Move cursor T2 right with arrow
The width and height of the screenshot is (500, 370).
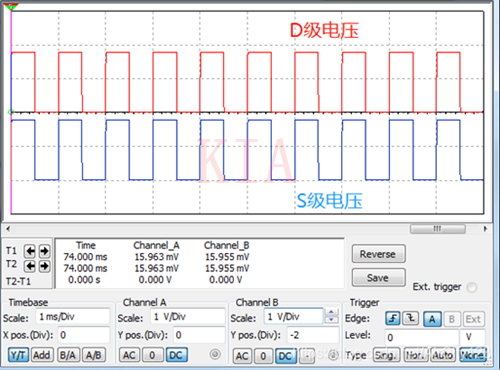pyautogui.click(x=44, y=266)
